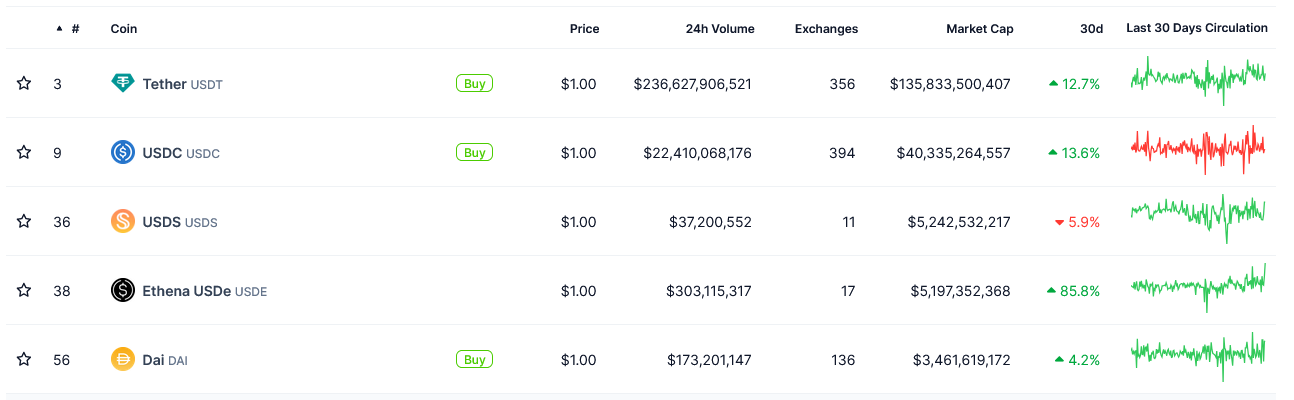Click the Price column header
Viewport: 1294px width, 400px height.
pyautogui.click(x=584, y=29)
